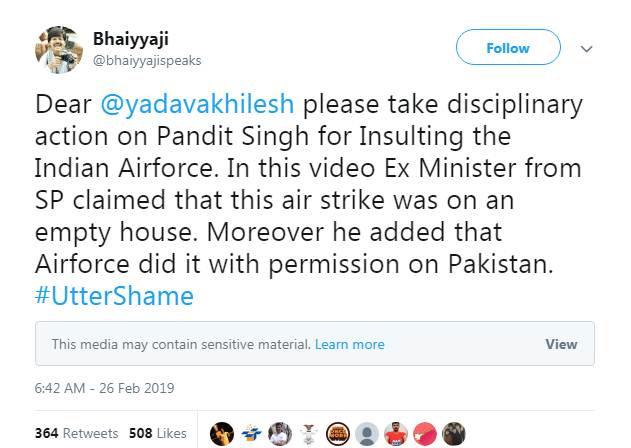Click the Bhaiyyaji profile avatar
Image resolution: width=631 pixels, height=448 pixels.
tap(58, 50)
